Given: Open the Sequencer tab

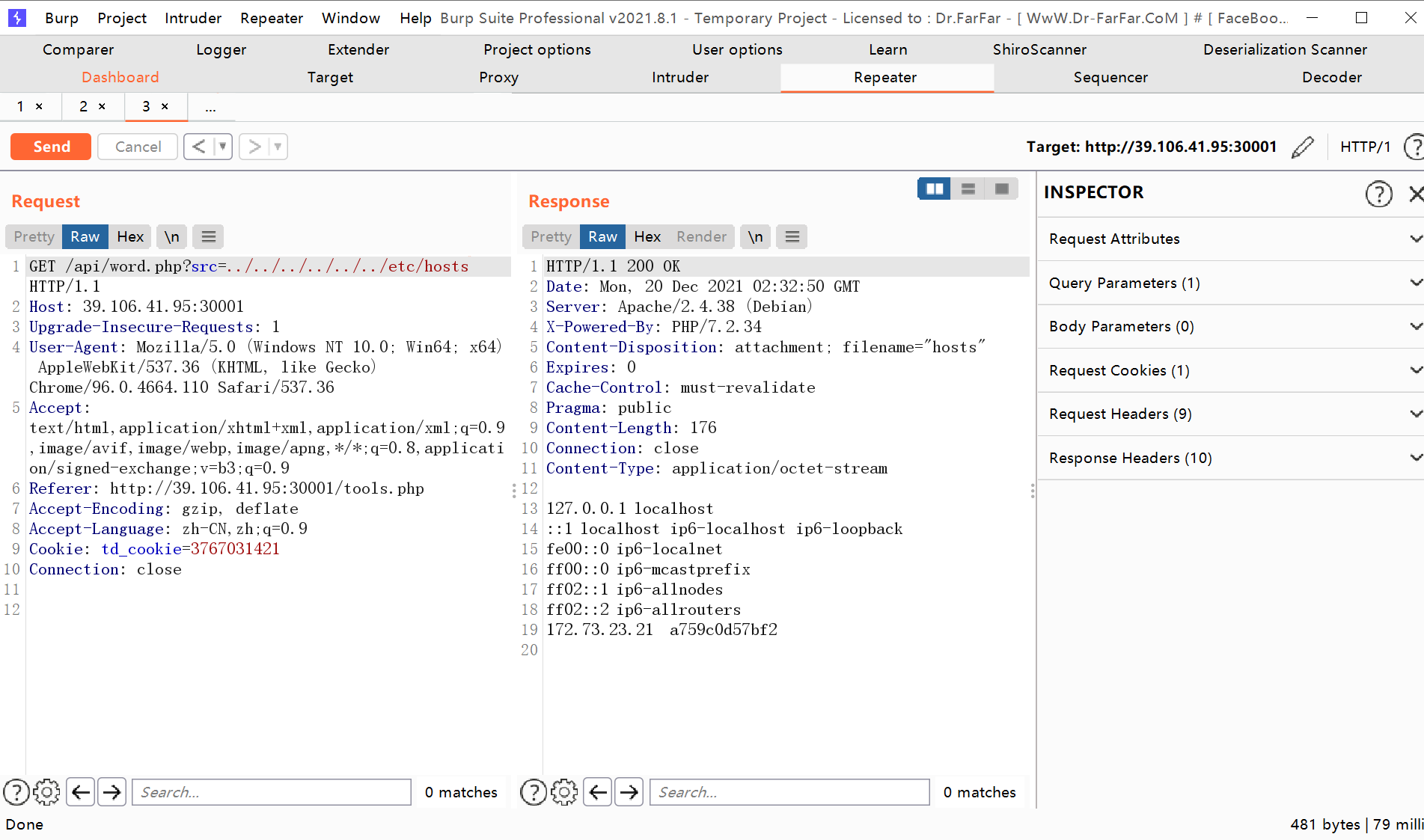Looking at the screenshot, I should pyautogui.click(x=1110, y=77).
